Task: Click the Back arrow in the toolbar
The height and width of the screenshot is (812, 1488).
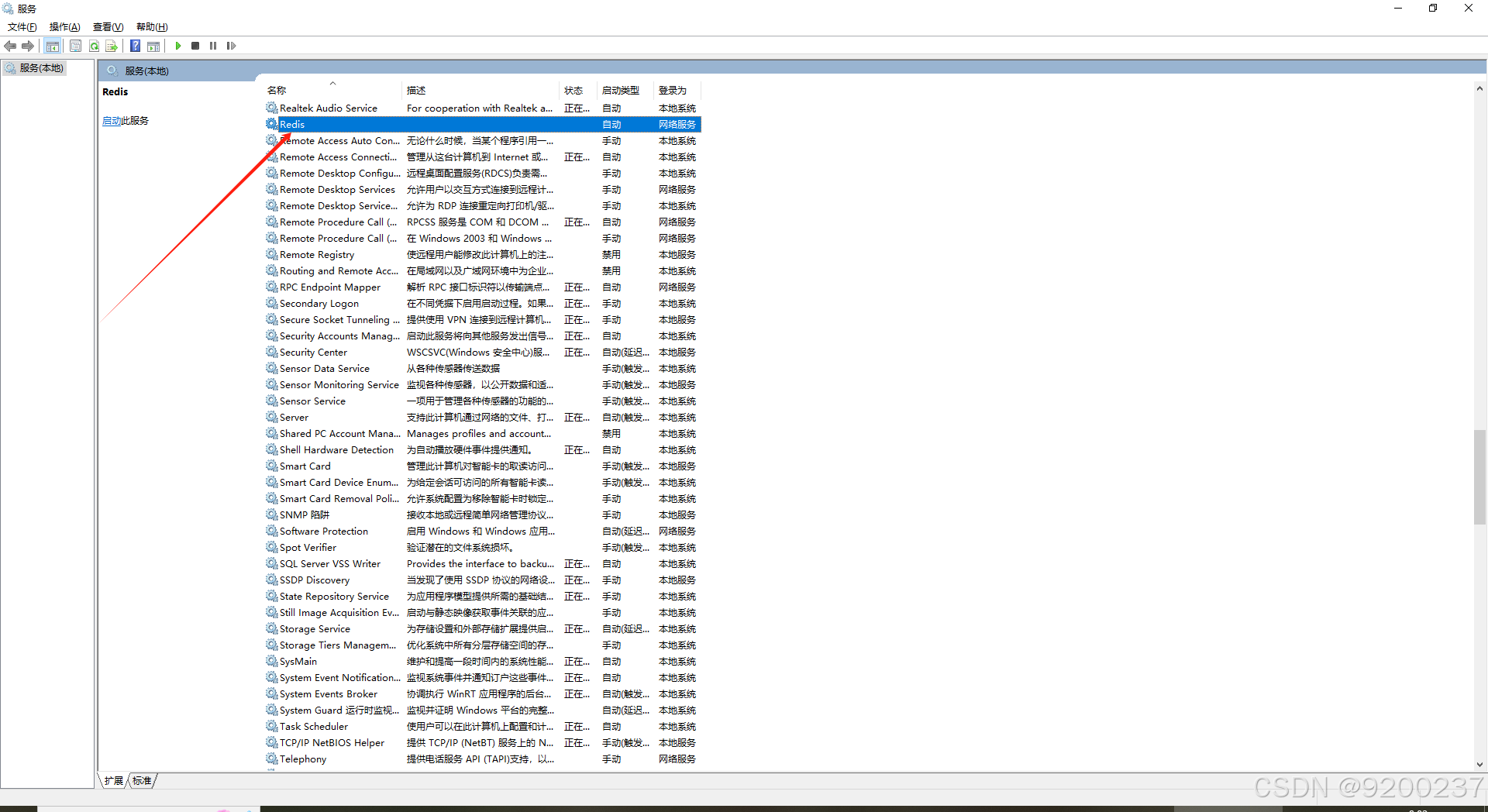Action: (10, 46)
